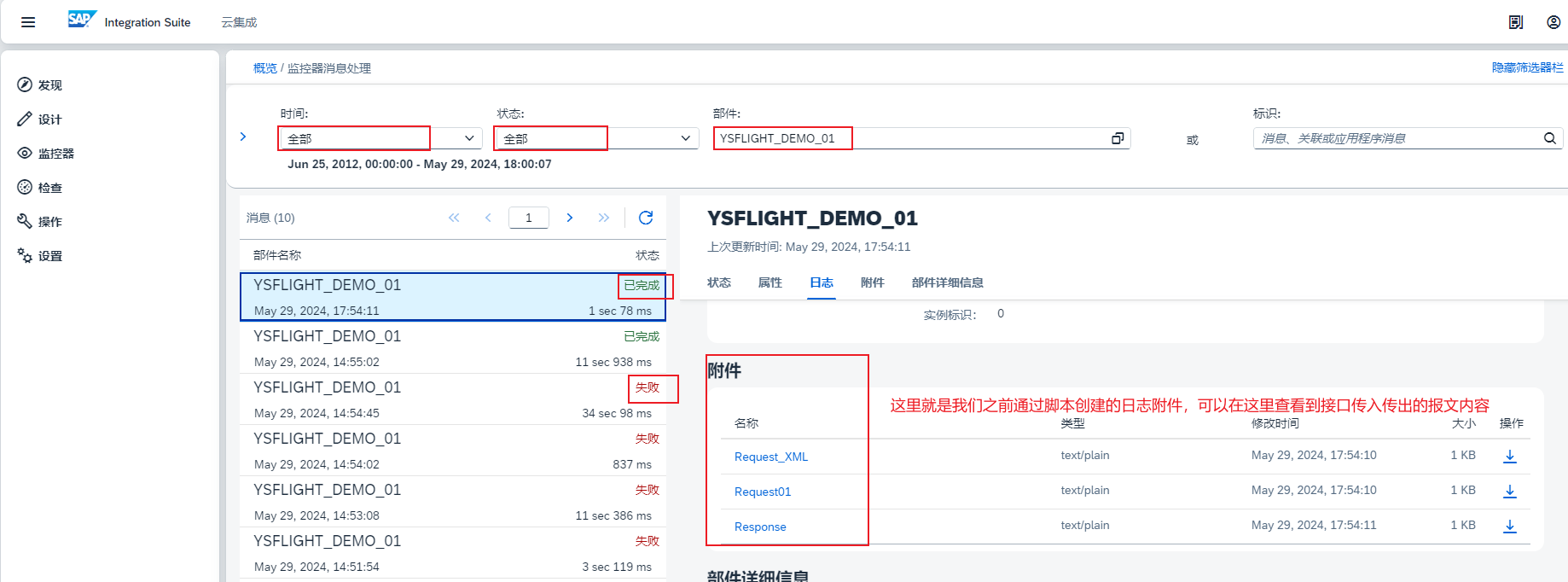Open the user profile icon
Image resolution: width=1568 pixels, height=582 pixels.
coord(1553,22)
